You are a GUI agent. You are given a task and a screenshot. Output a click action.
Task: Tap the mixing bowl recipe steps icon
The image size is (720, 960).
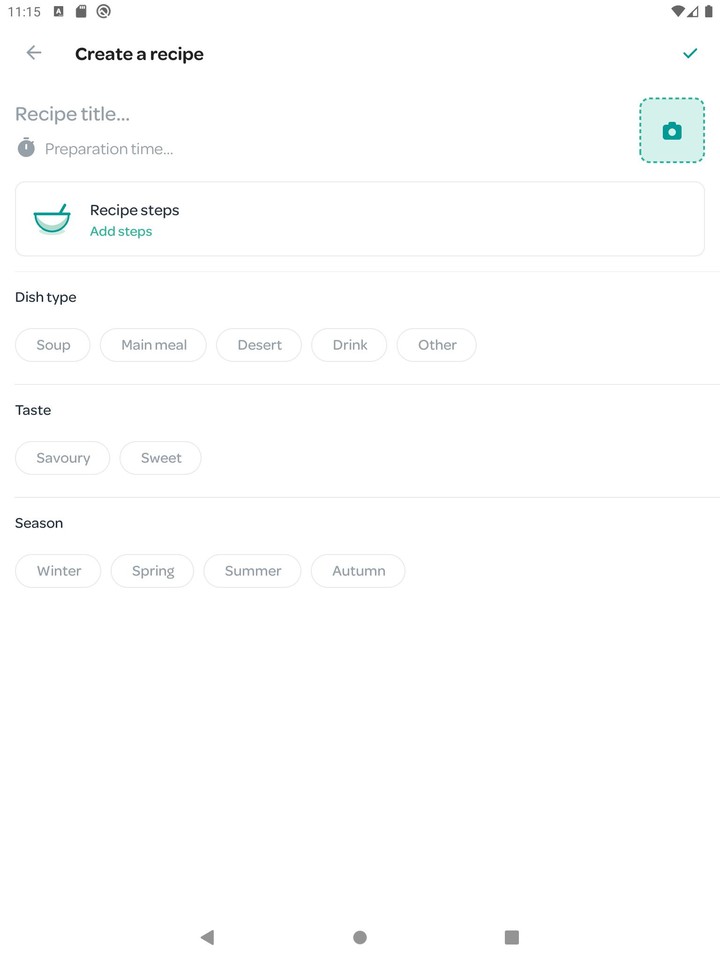coord(52,219)
